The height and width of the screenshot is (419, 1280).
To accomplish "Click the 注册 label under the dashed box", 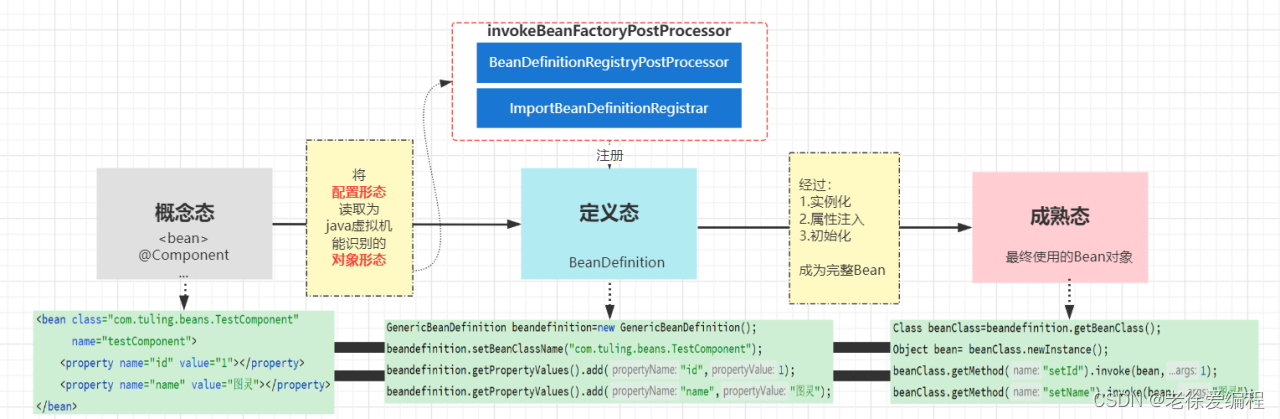I will [609, 156].
